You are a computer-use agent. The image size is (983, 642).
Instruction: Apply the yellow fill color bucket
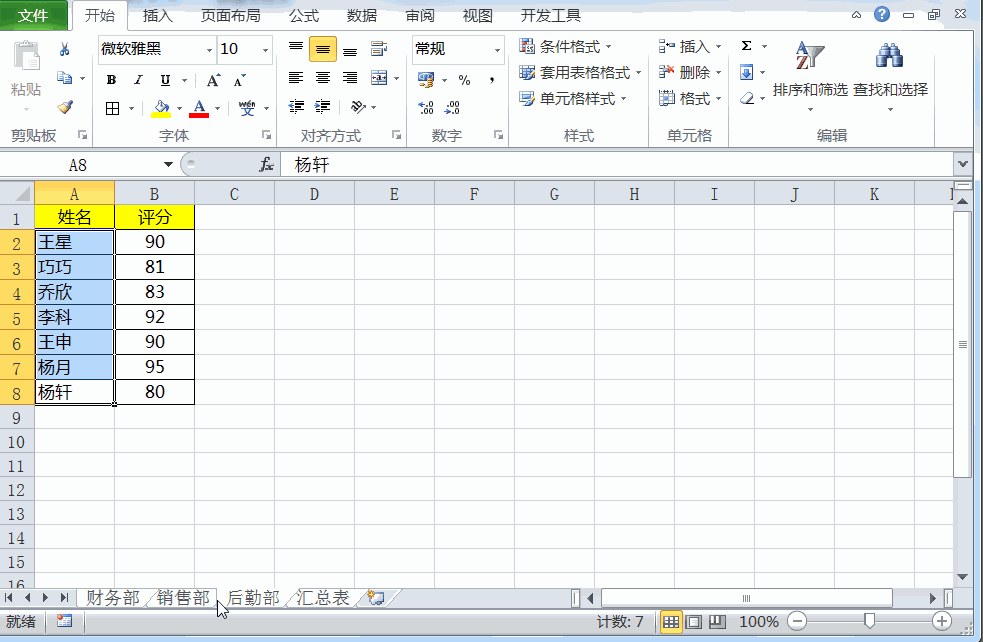[x=161, y=108]
